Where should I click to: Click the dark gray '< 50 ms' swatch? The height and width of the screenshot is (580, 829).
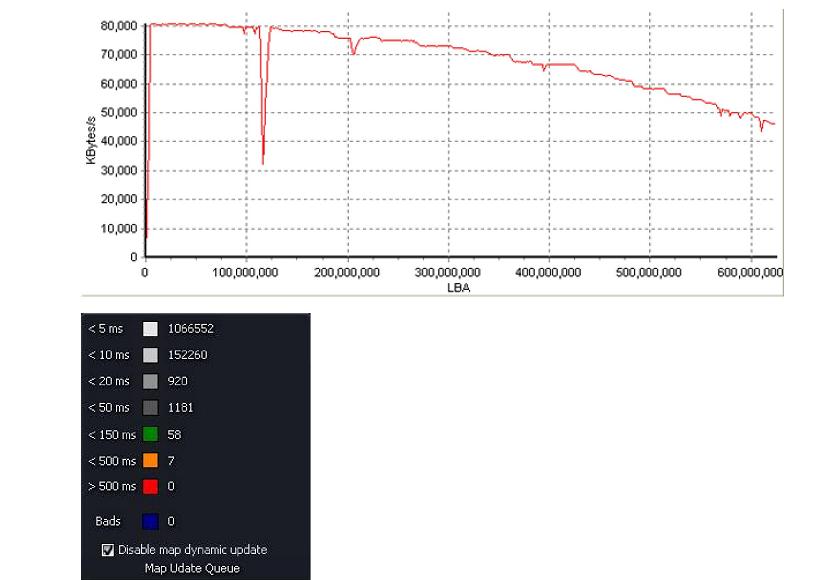(x=150, y=408)
